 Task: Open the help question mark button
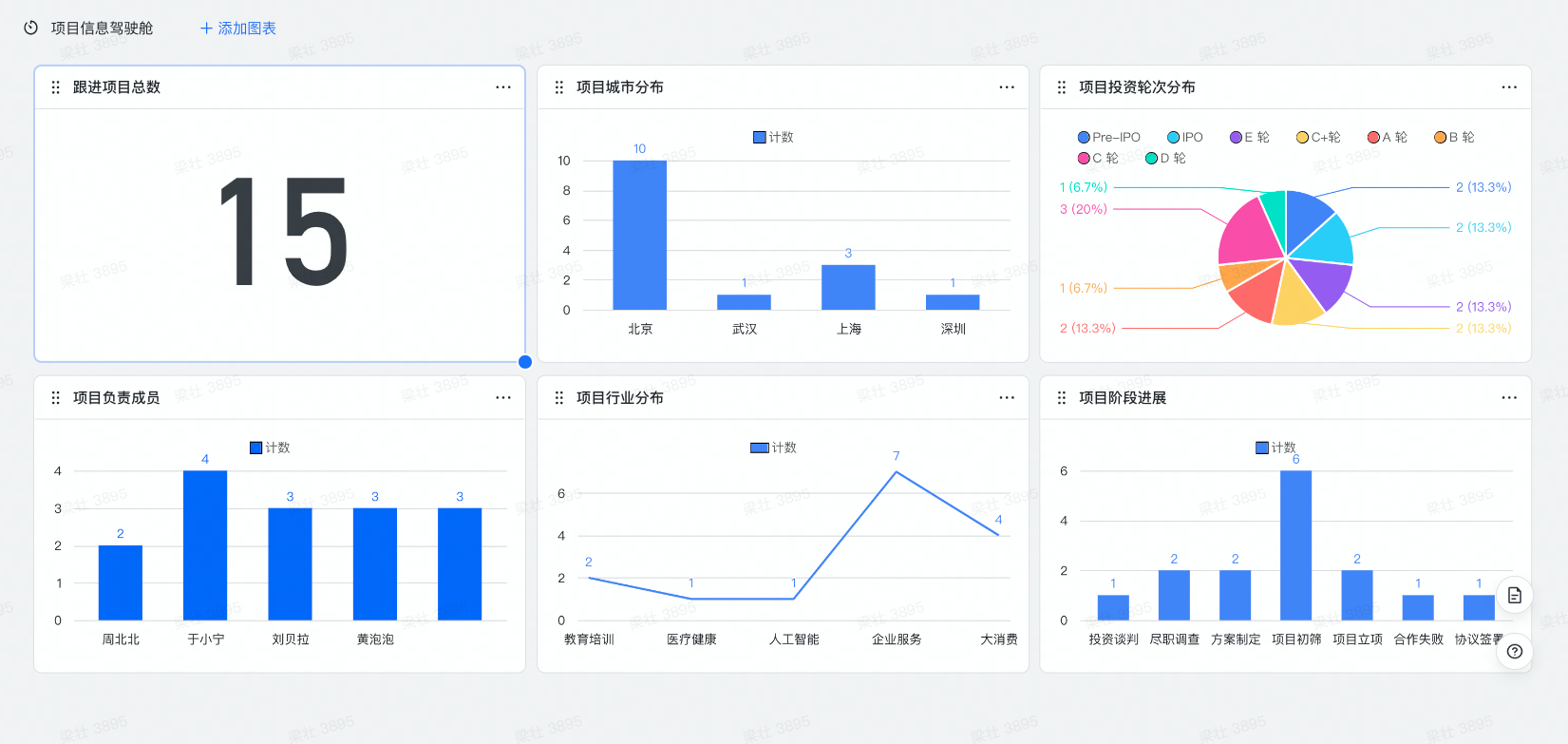pos(1515,652)
